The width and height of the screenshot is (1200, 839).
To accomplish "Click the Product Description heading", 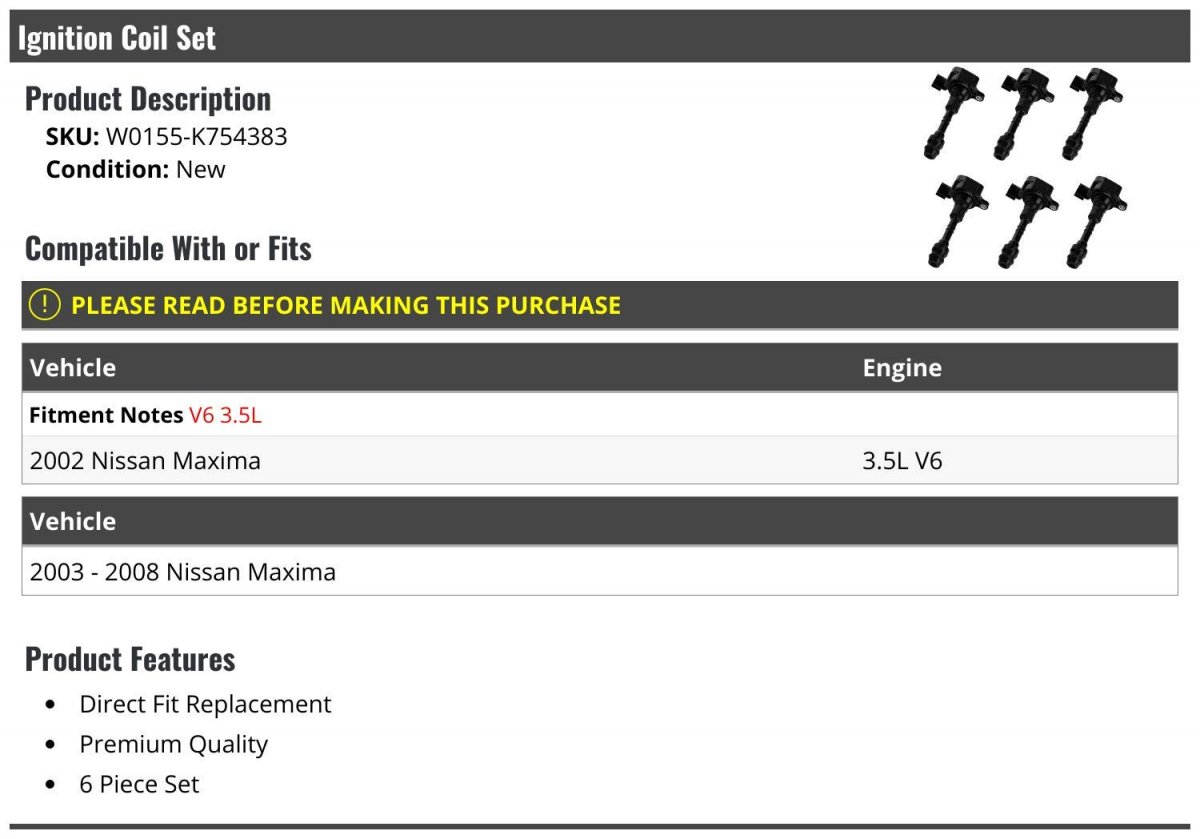I will coord(148,98).
